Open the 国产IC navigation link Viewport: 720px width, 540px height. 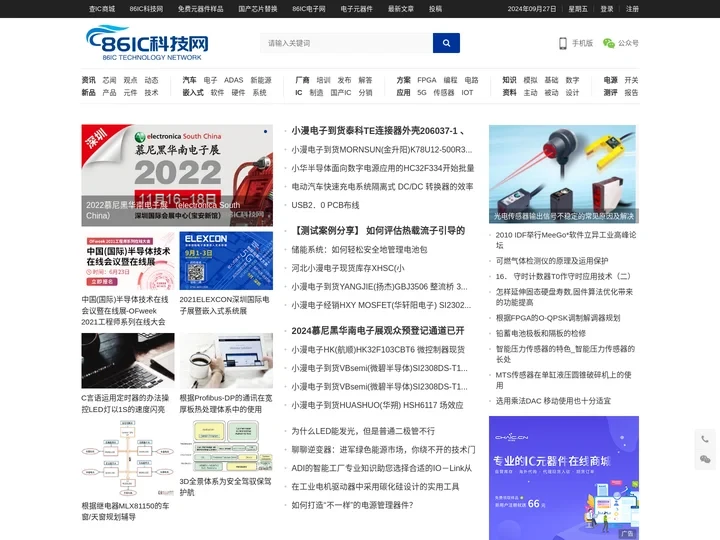[341, 92]
